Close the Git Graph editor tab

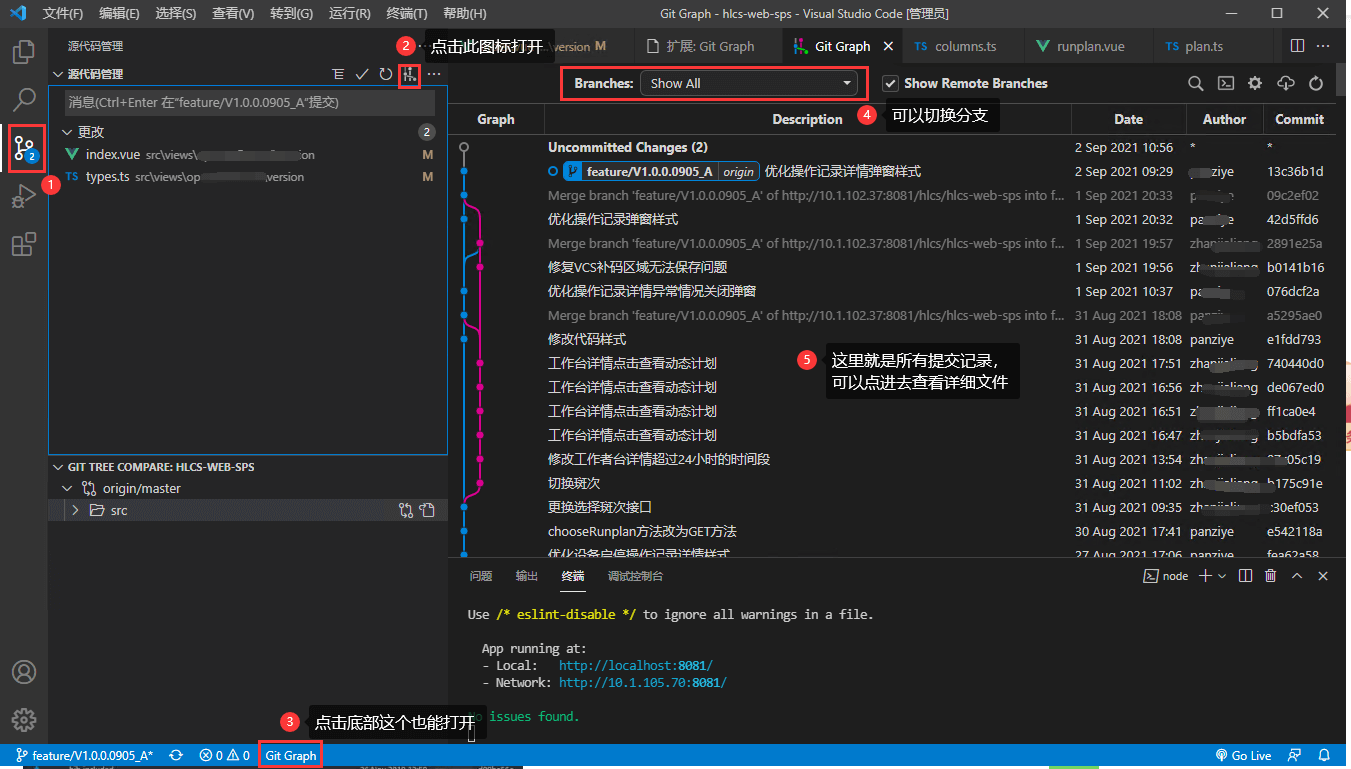[889, 46]
